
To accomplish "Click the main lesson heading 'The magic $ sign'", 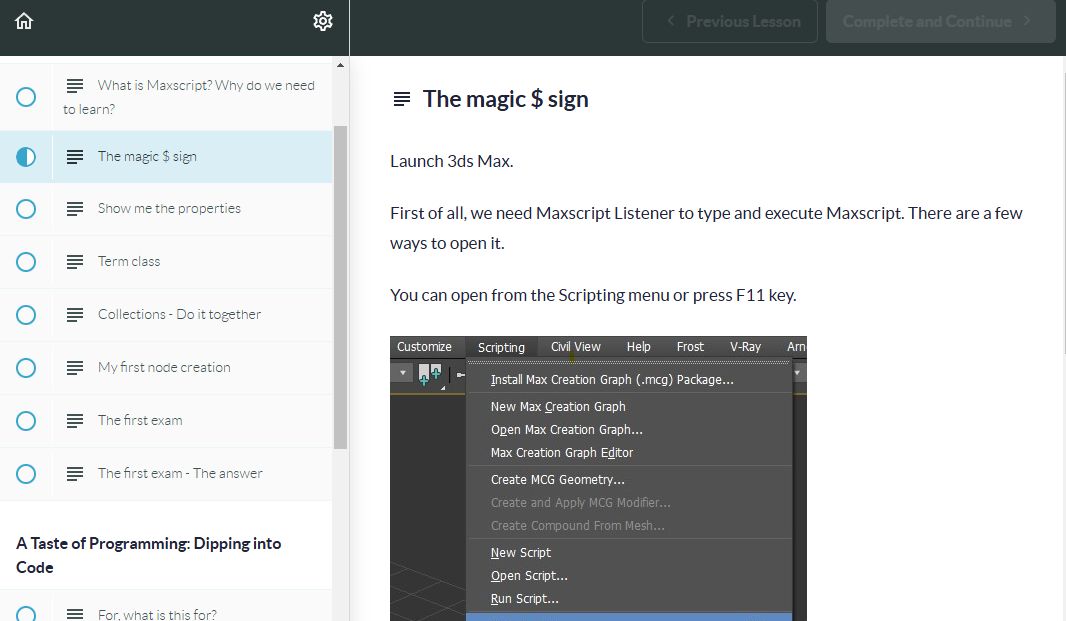I will 505,99.
